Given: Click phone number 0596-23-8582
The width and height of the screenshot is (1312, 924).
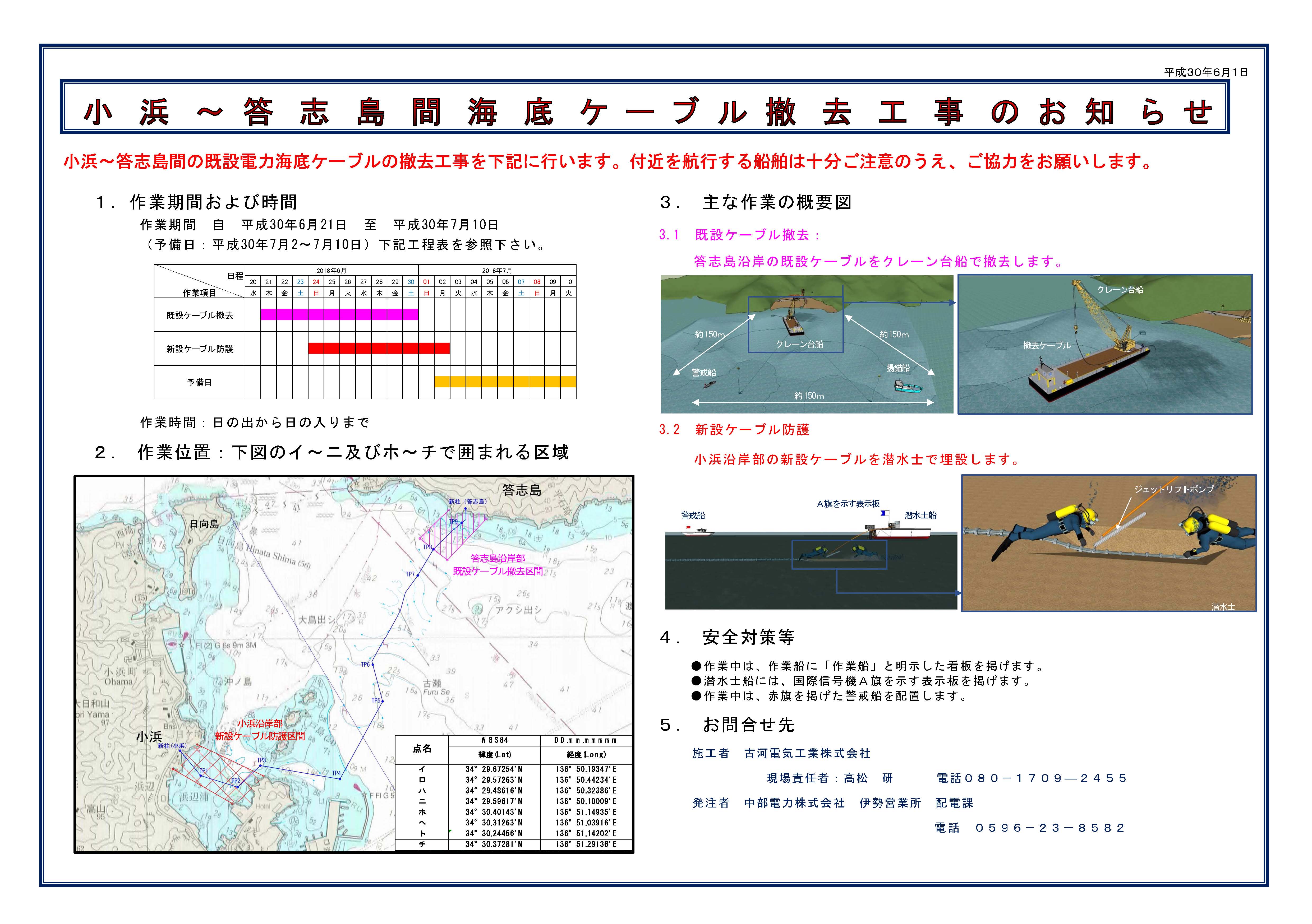Looking at the screenshot, I should click(1050, 828).
